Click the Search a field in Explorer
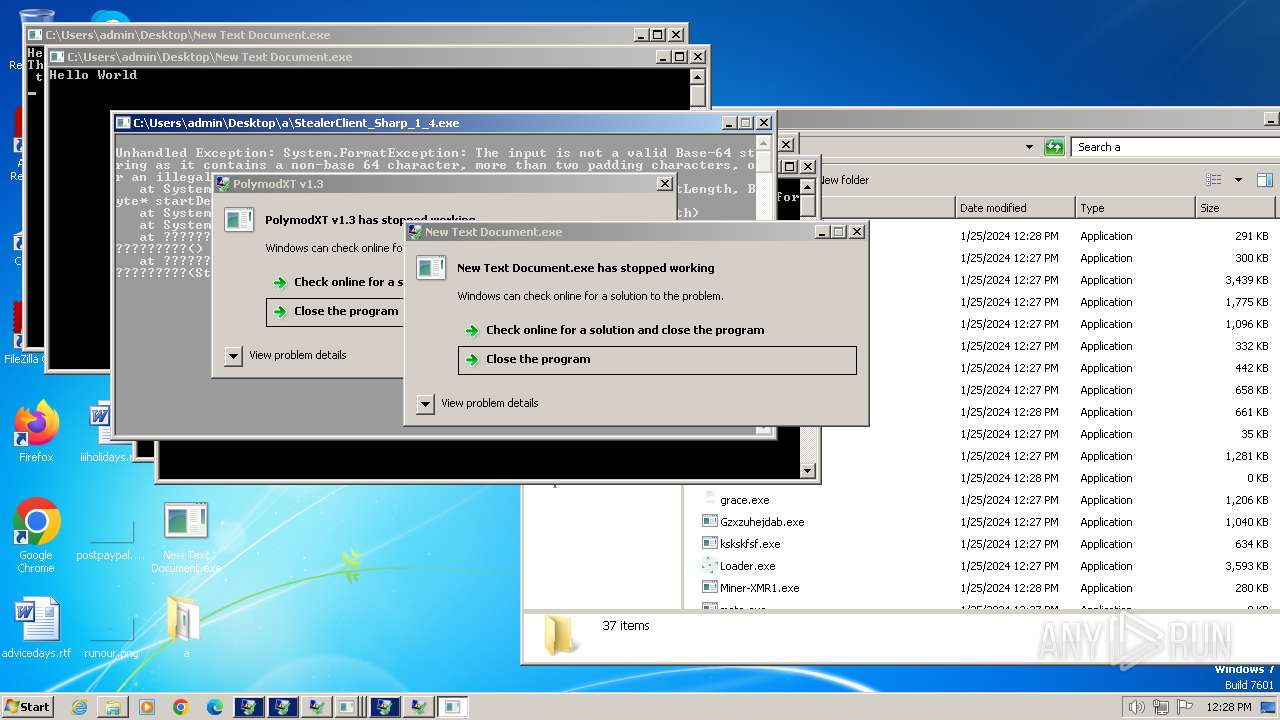1280x720 pixels. (x=1175, y=147)
